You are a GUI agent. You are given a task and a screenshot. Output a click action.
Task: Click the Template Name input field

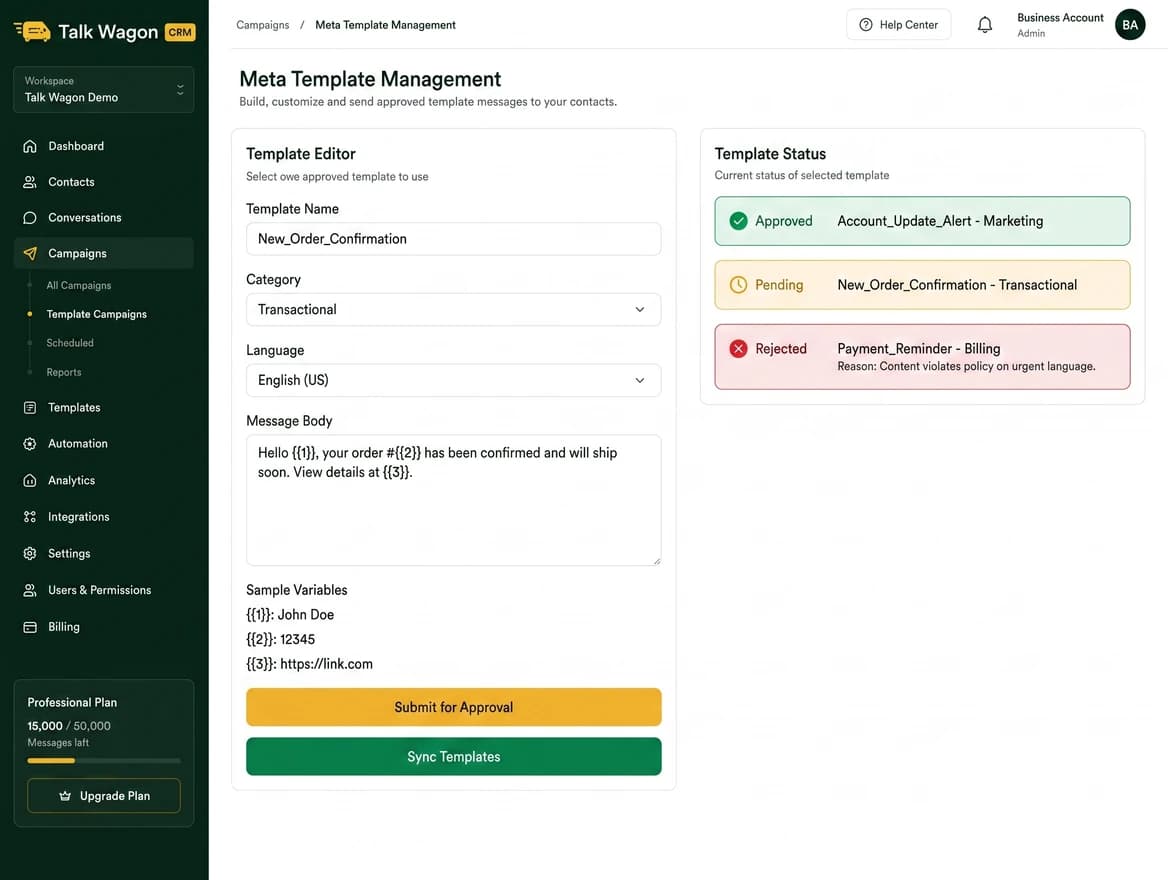[x=453, y=238]
